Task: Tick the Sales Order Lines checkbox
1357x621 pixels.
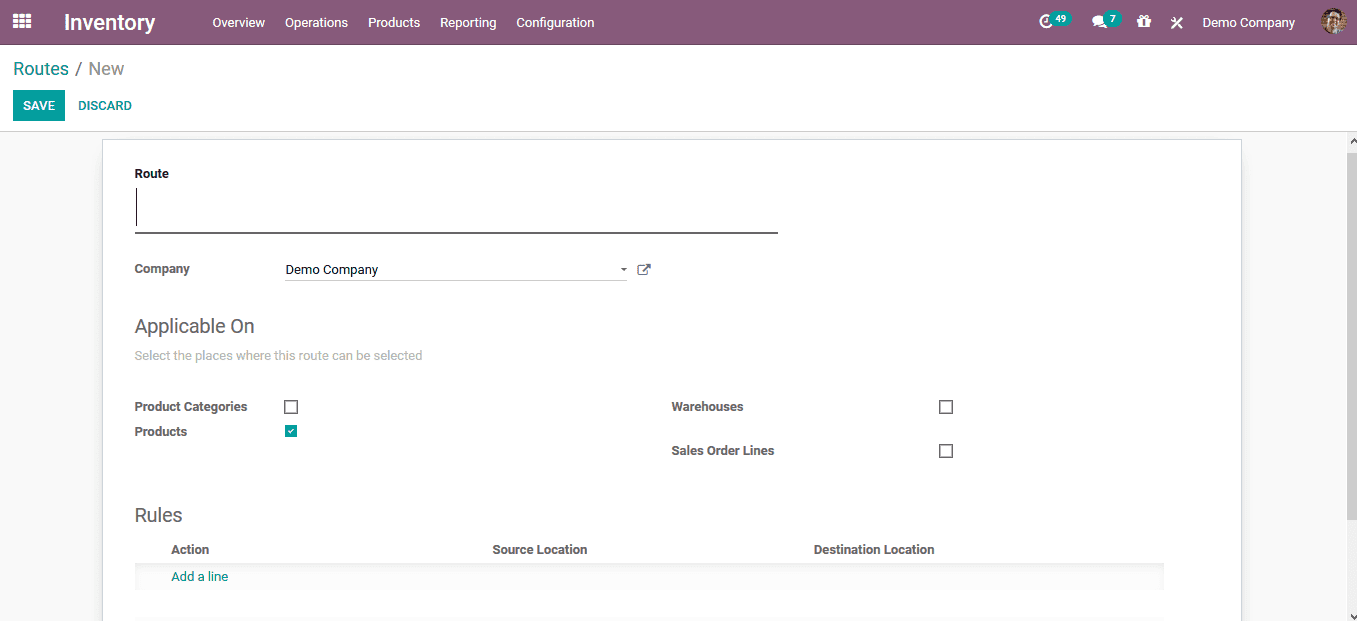Action: click(946, 451)
